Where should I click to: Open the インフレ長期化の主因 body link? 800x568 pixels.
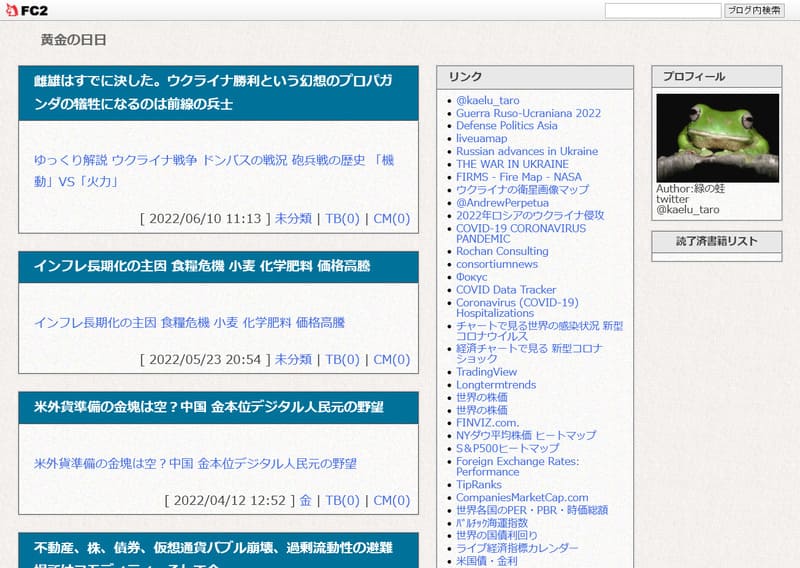[x=189, y=323]
